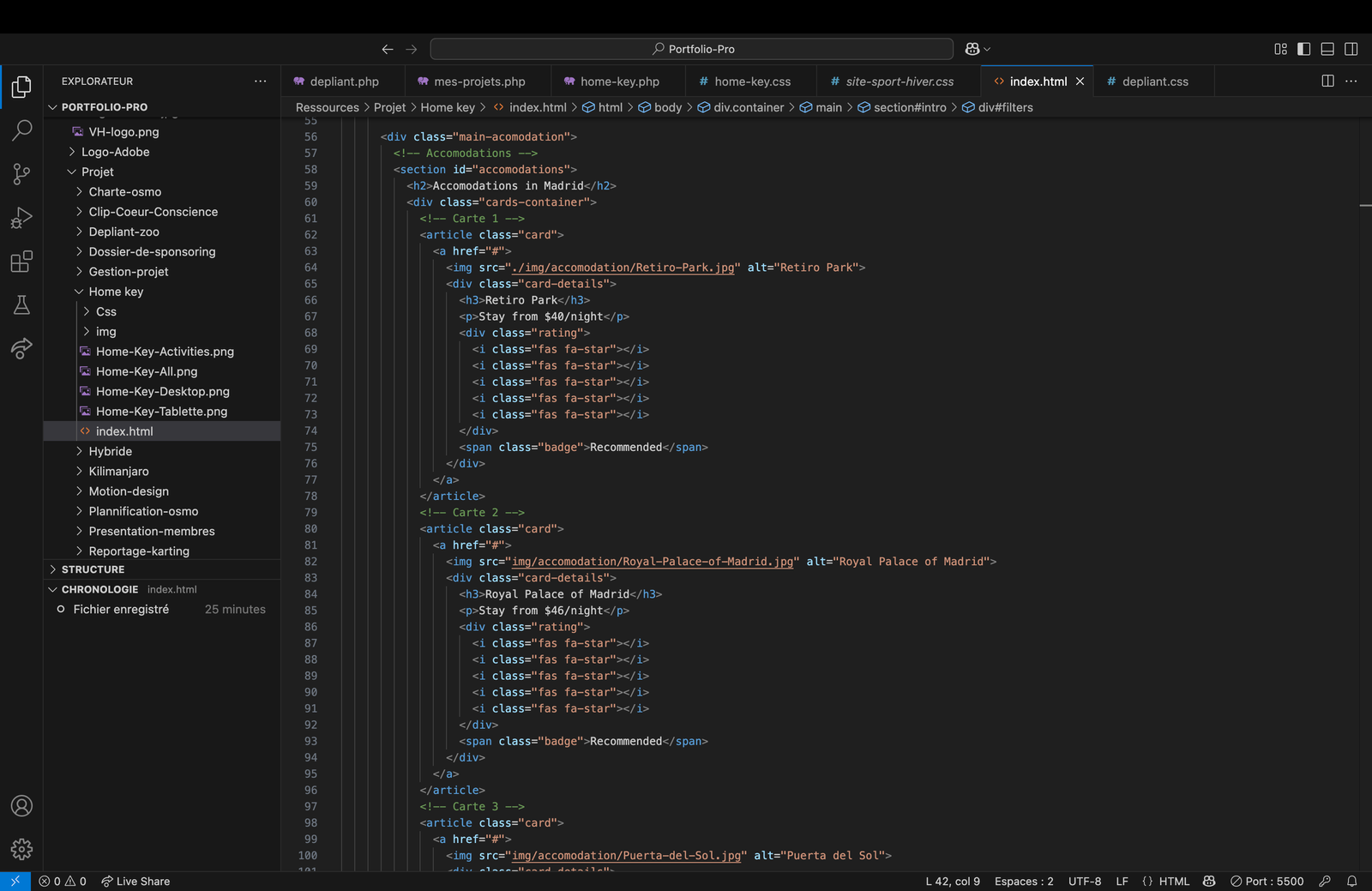Click Copilot status icon in status bar
Image resolution: width=1372 pixels, height=891 pixels.
pyautogui.click(x=1209, y=881)
